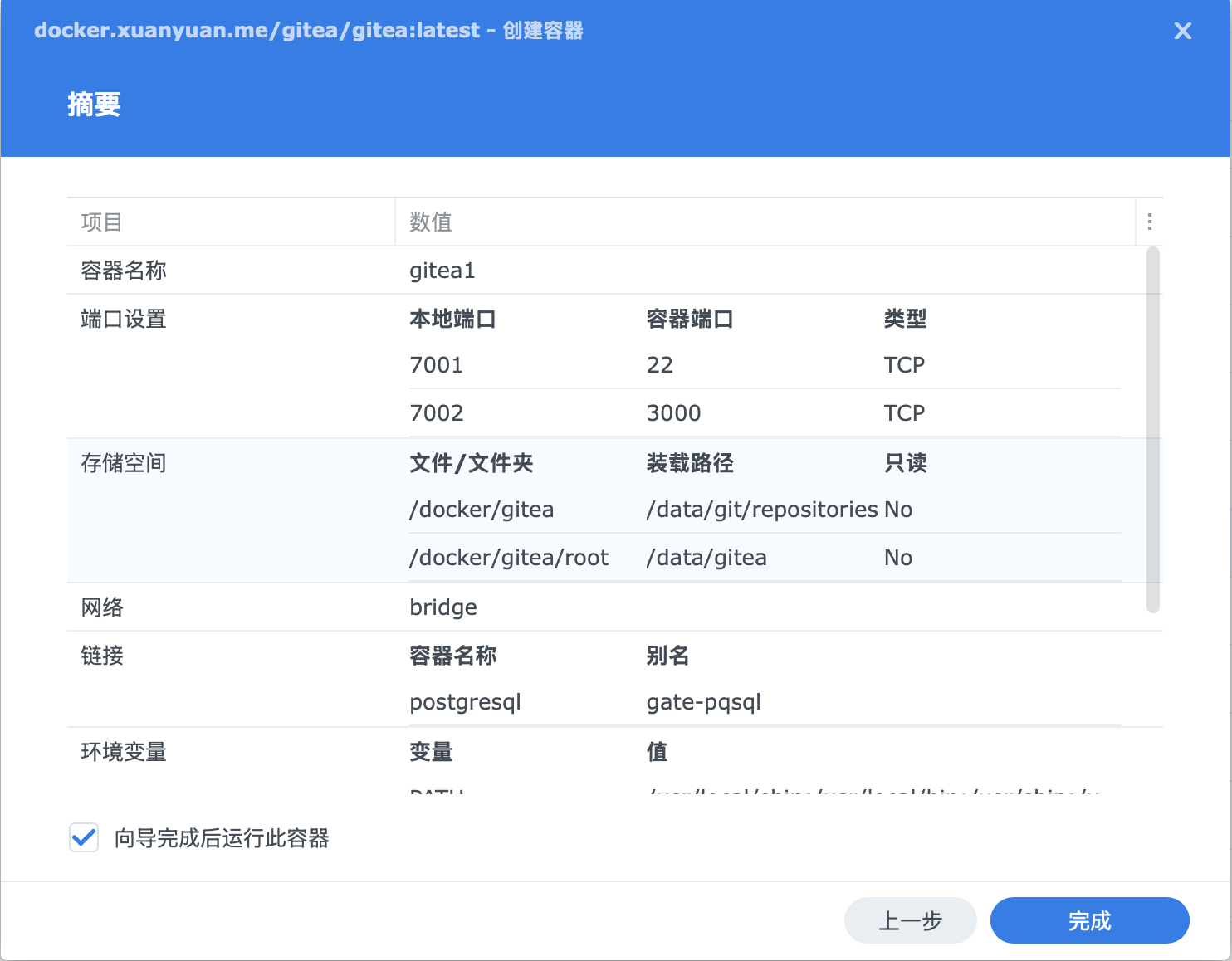The image size is (1232, 961).
Task: Go back with the 上一步 button
Action: coord(910,920)
